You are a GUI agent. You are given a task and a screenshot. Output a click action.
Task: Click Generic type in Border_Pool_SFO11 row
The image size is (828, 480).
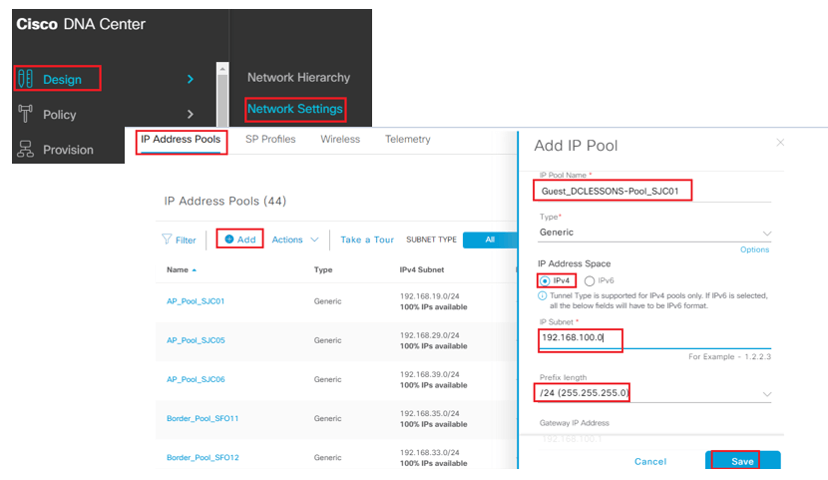click(x=327, y=419)
